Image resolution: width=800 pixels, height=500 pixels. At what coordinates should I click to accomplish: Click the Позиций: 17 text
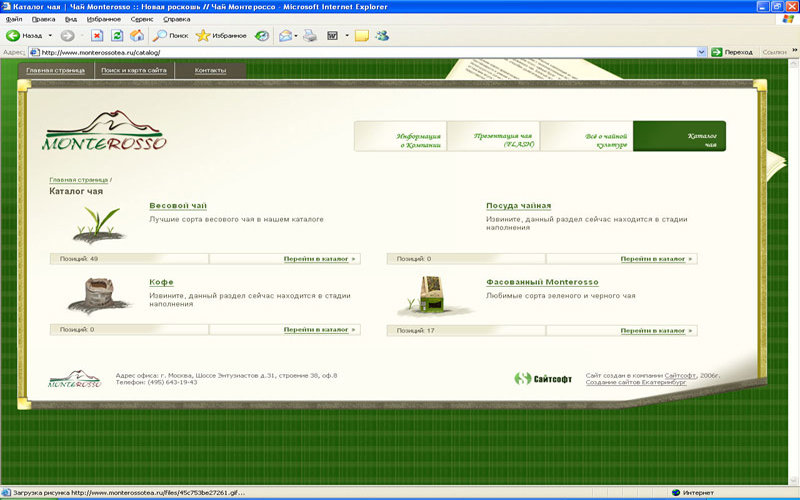[x=416, y=331]
